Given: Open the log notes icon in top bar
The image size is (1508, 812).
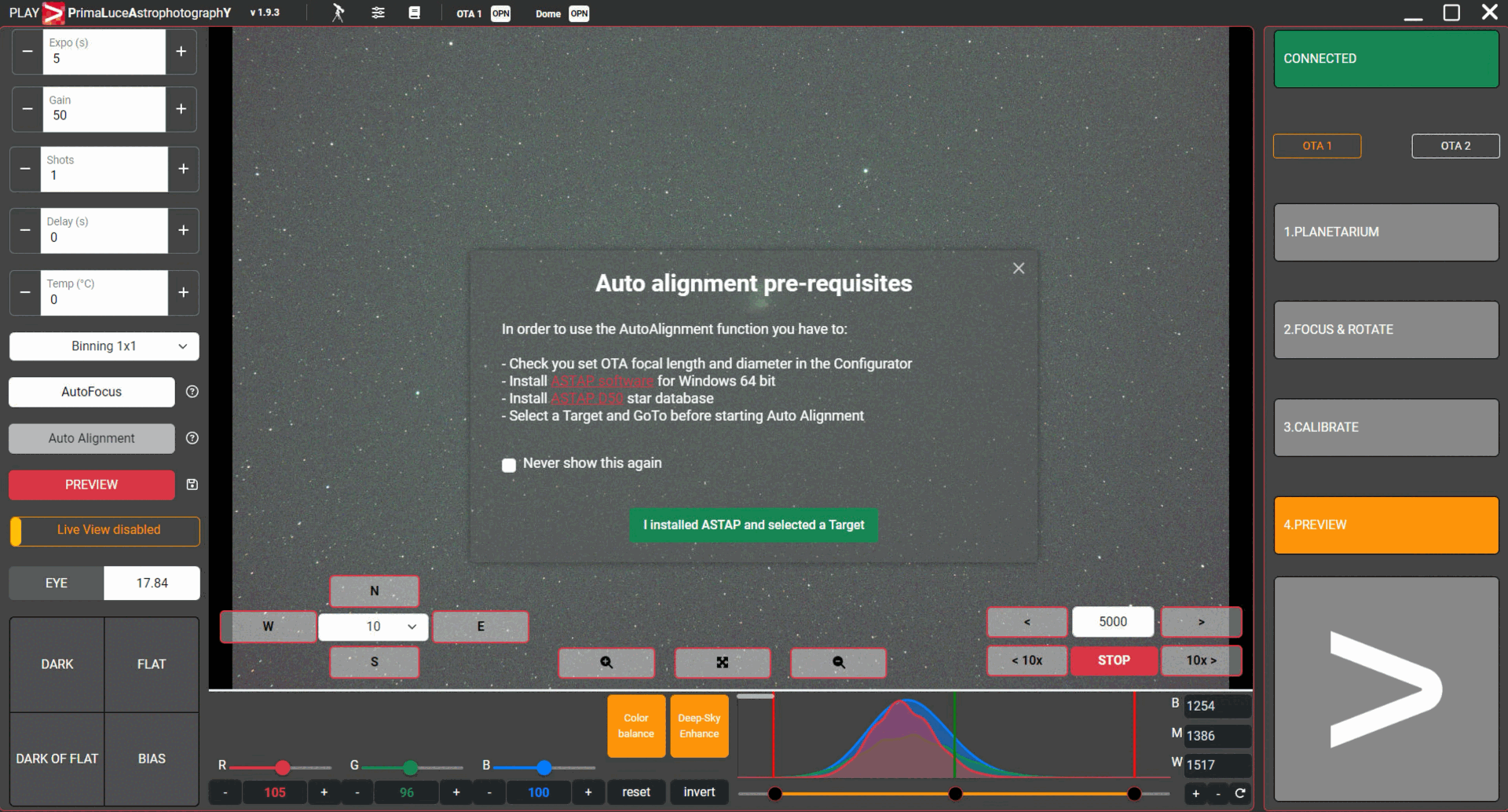Looking at the screenshot, I should 414,13.
